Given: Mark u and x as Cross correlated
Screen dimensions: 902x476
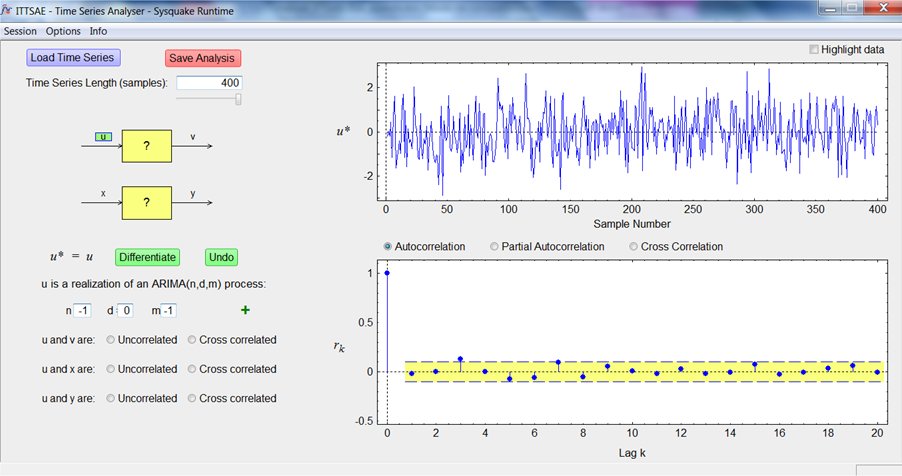Looking at the screenshot, I should [192, 369].
